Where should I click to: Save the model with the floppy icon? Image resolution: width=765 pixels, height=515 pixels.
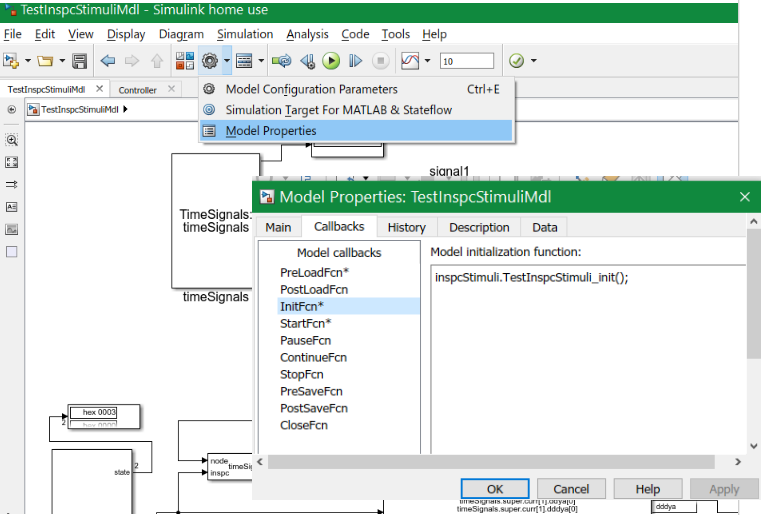(x=80, y=61)
